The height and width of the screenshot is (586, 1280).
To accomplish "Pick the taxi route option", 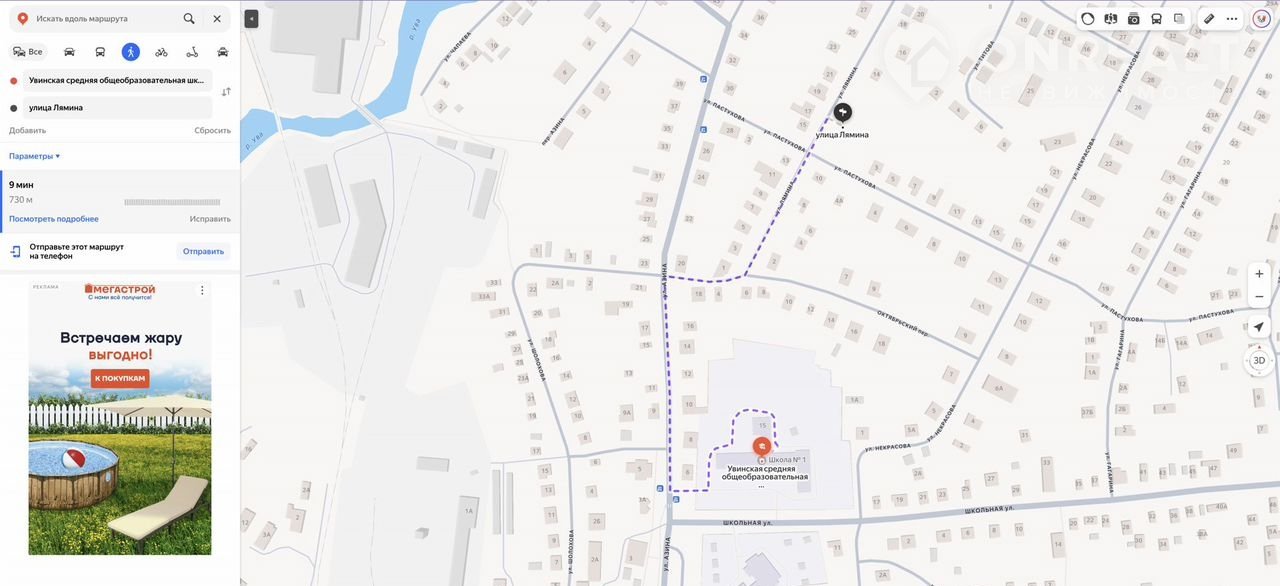I will pos(222,52).
